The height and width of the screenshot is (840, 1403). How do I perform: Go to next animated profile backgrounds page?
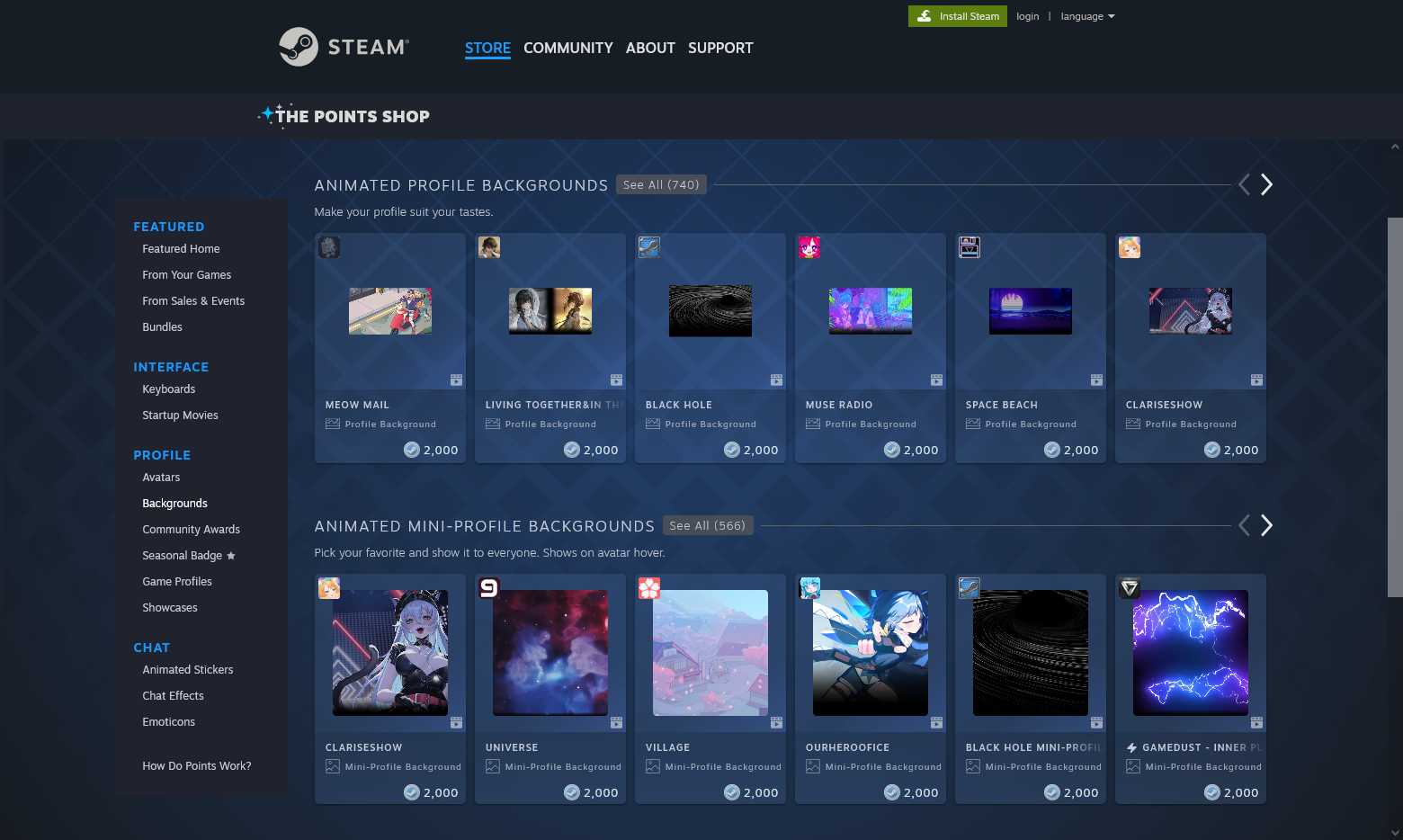pos(1266,184)
